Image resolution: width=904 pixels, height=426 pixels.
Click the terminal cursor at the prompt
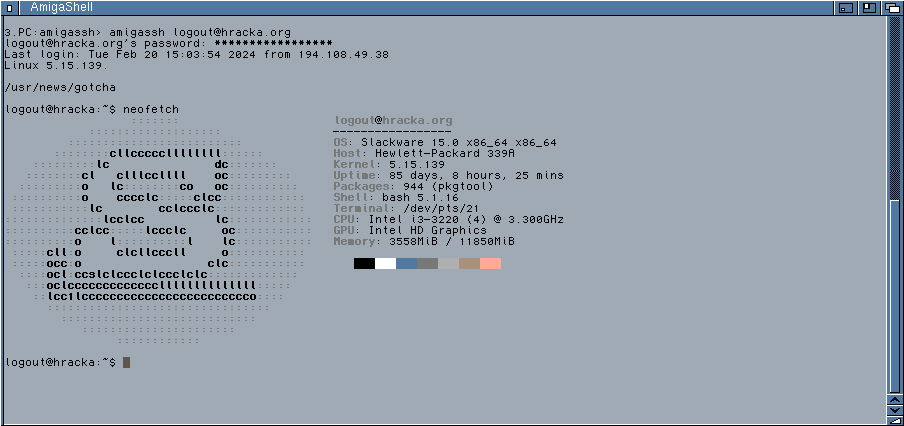tap(127, 362)
